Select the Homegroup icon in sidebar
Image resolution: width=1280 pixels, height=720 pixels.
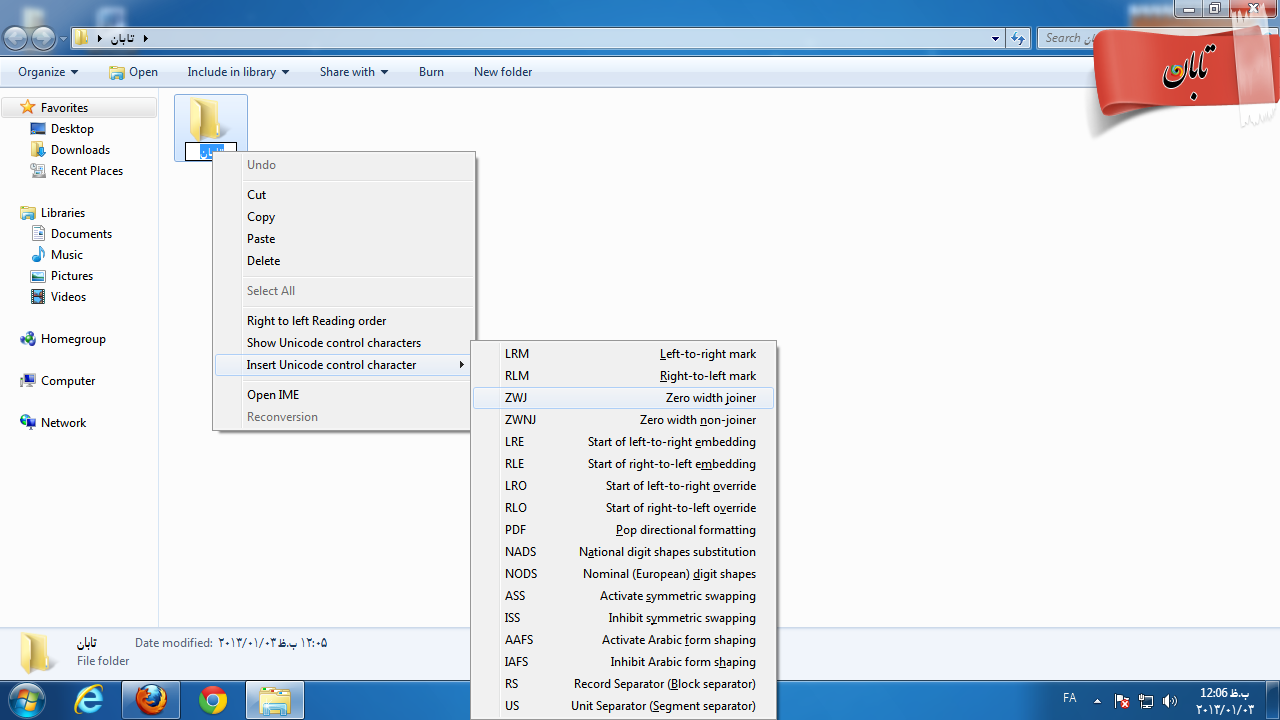coord(28,339)
